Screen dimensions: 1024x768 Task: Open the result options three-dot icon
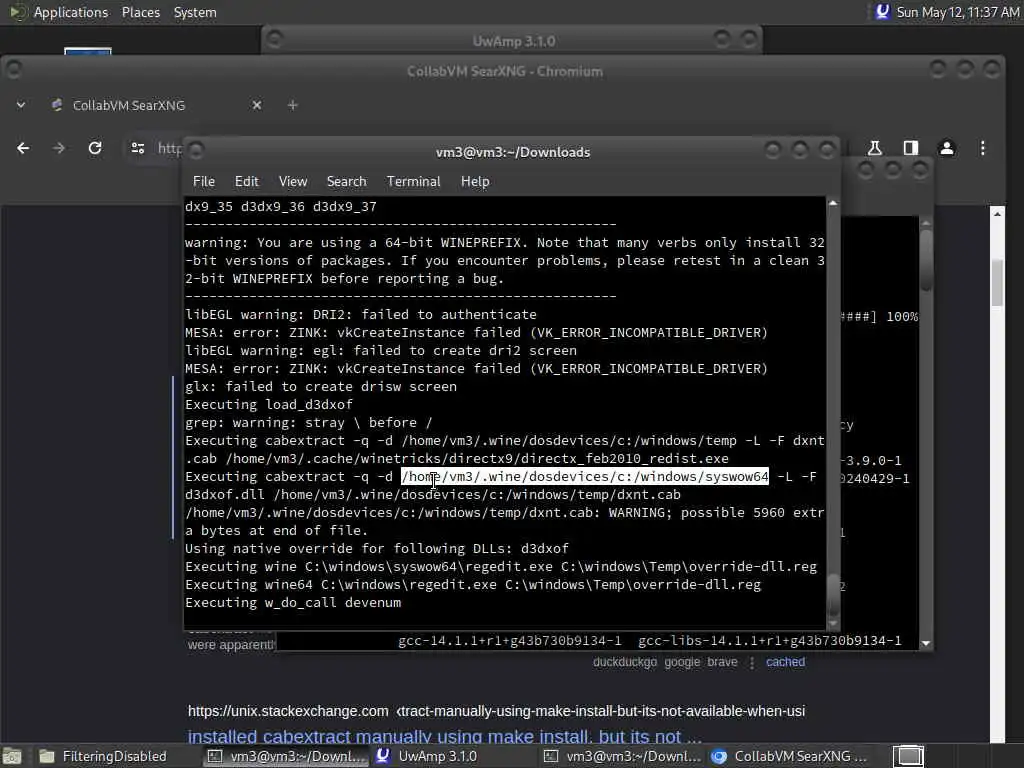coord(752,663)
